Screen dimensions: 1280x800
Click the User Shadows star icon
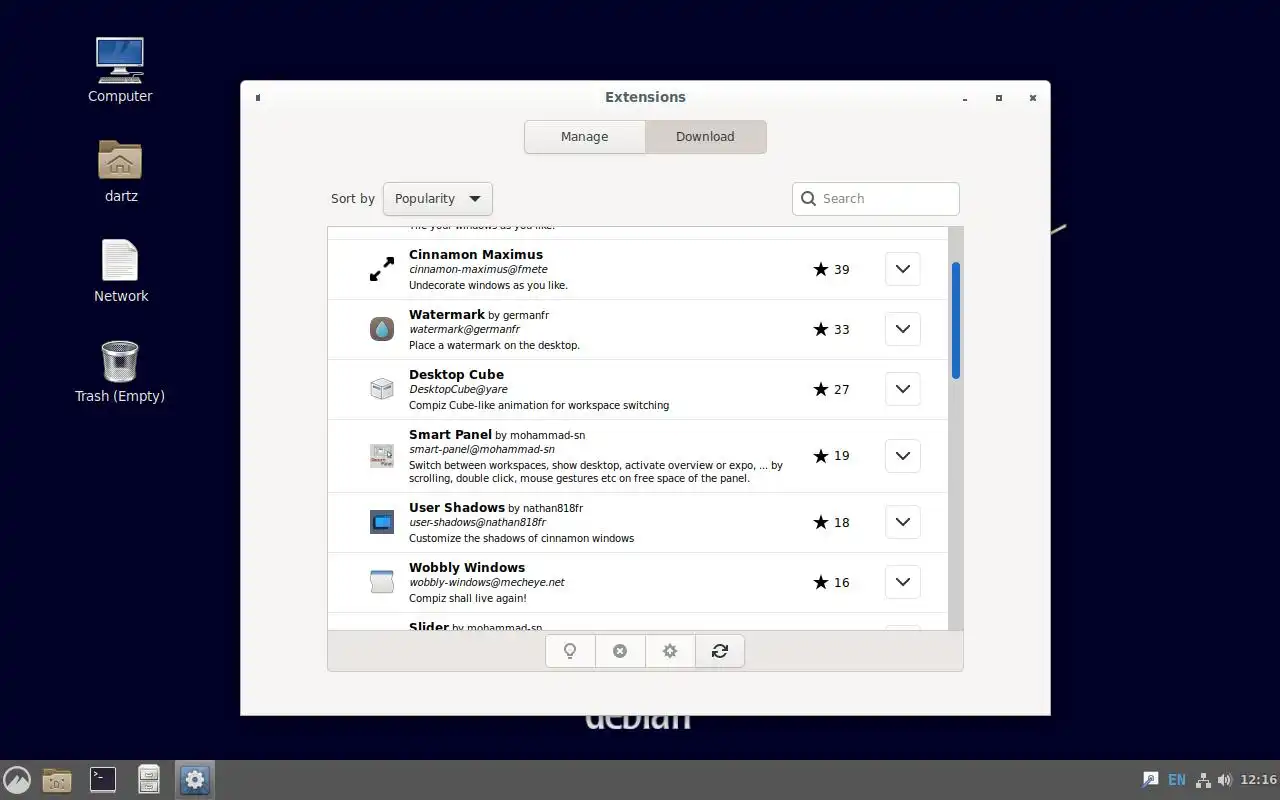pyautogui.click(x=821, y=522)
